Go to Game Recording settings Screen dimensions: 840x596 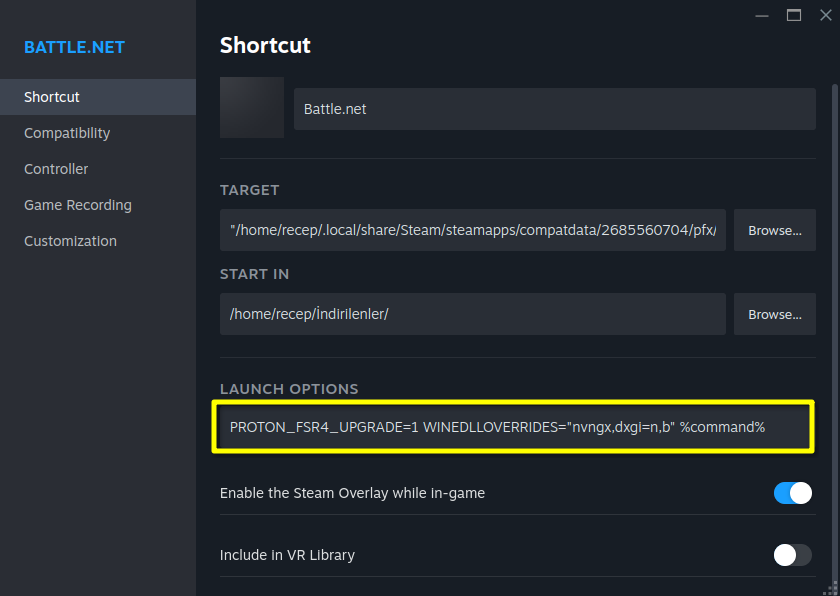[98, 205]
